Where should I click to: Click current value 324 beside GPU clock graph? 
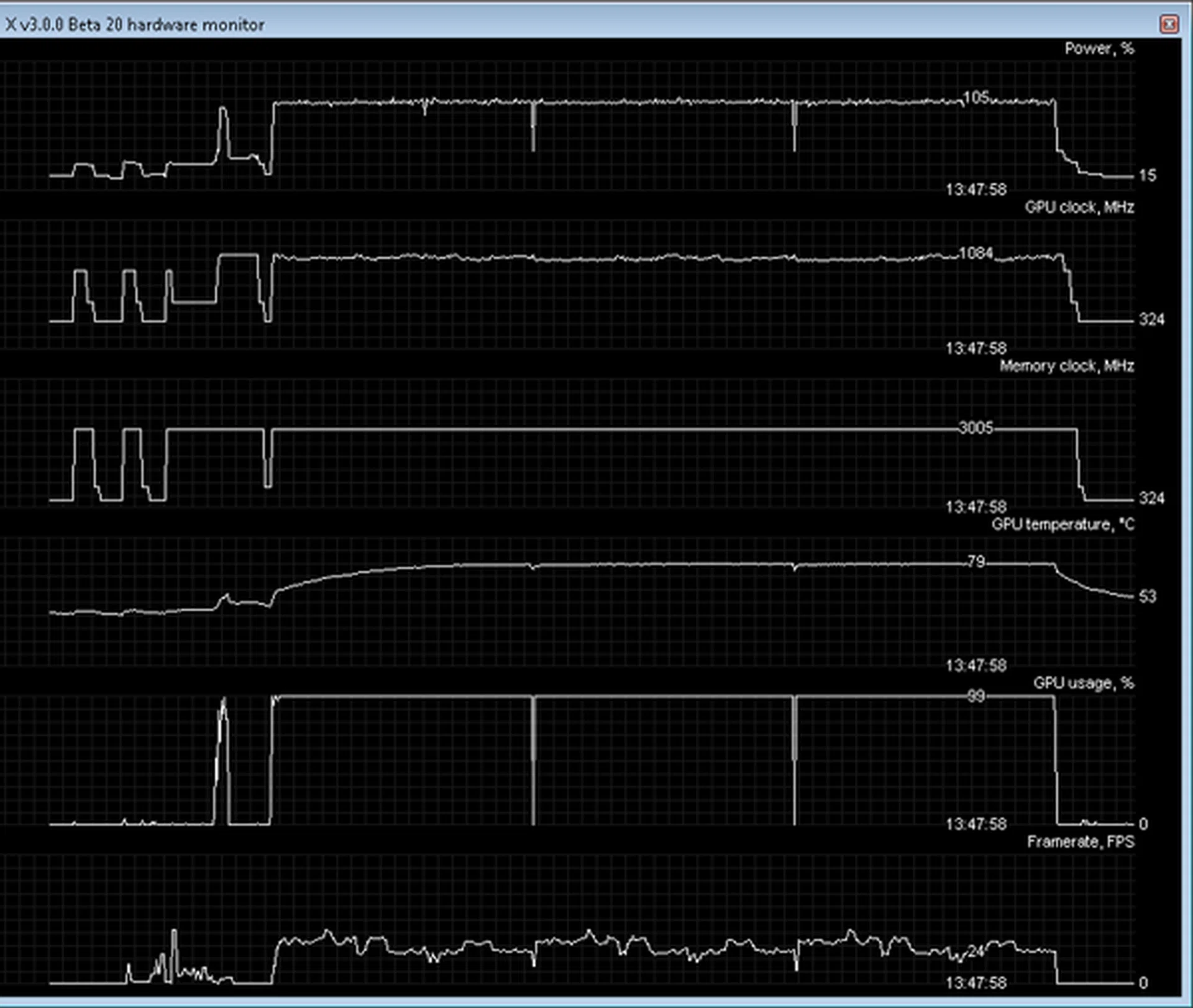pyautogui.click(x=1151, y=319)
